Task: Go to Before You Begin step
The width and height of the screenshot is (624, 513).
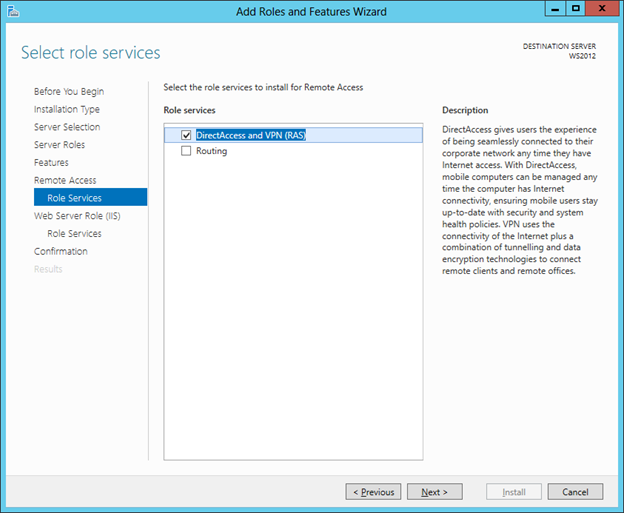Action: tap(69, 92)
